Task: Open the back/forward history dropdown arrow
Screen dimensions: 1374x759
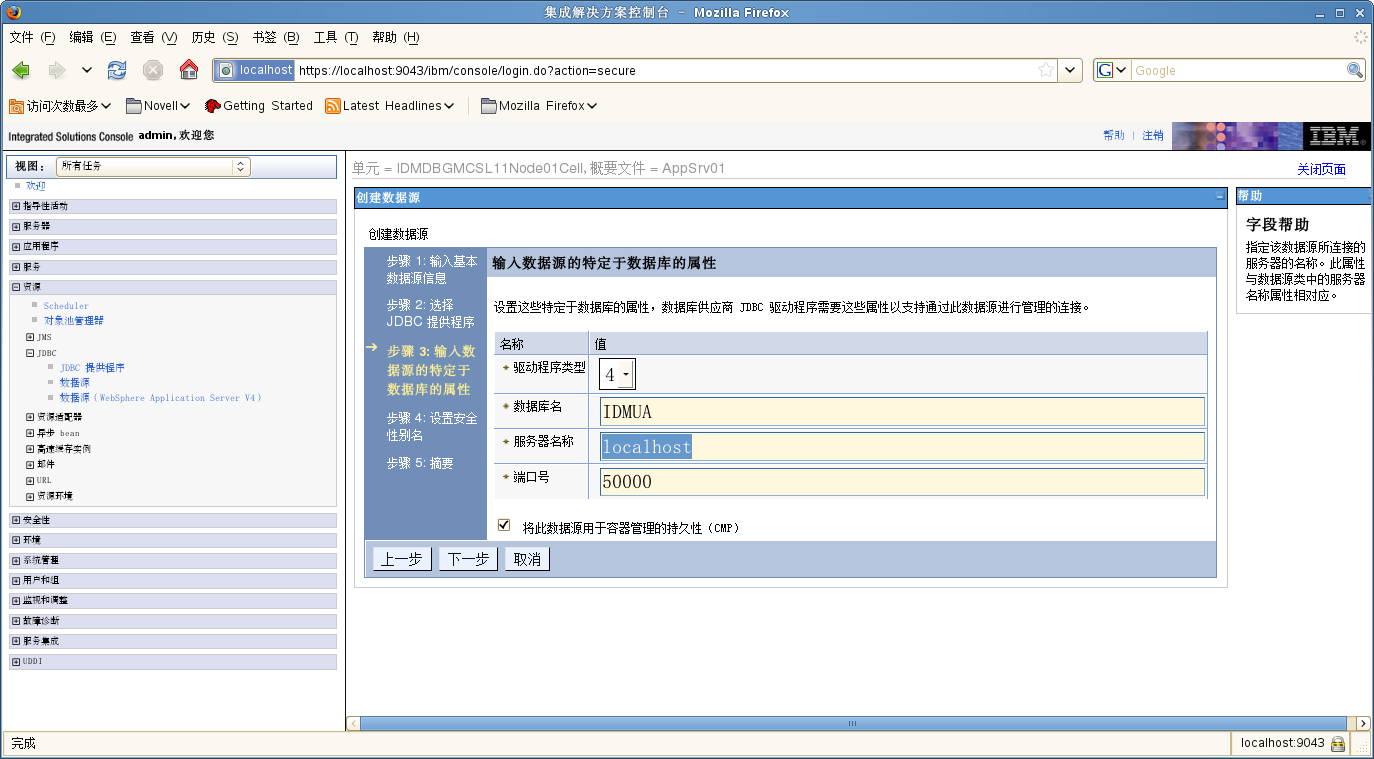Action: pos(87,70)
